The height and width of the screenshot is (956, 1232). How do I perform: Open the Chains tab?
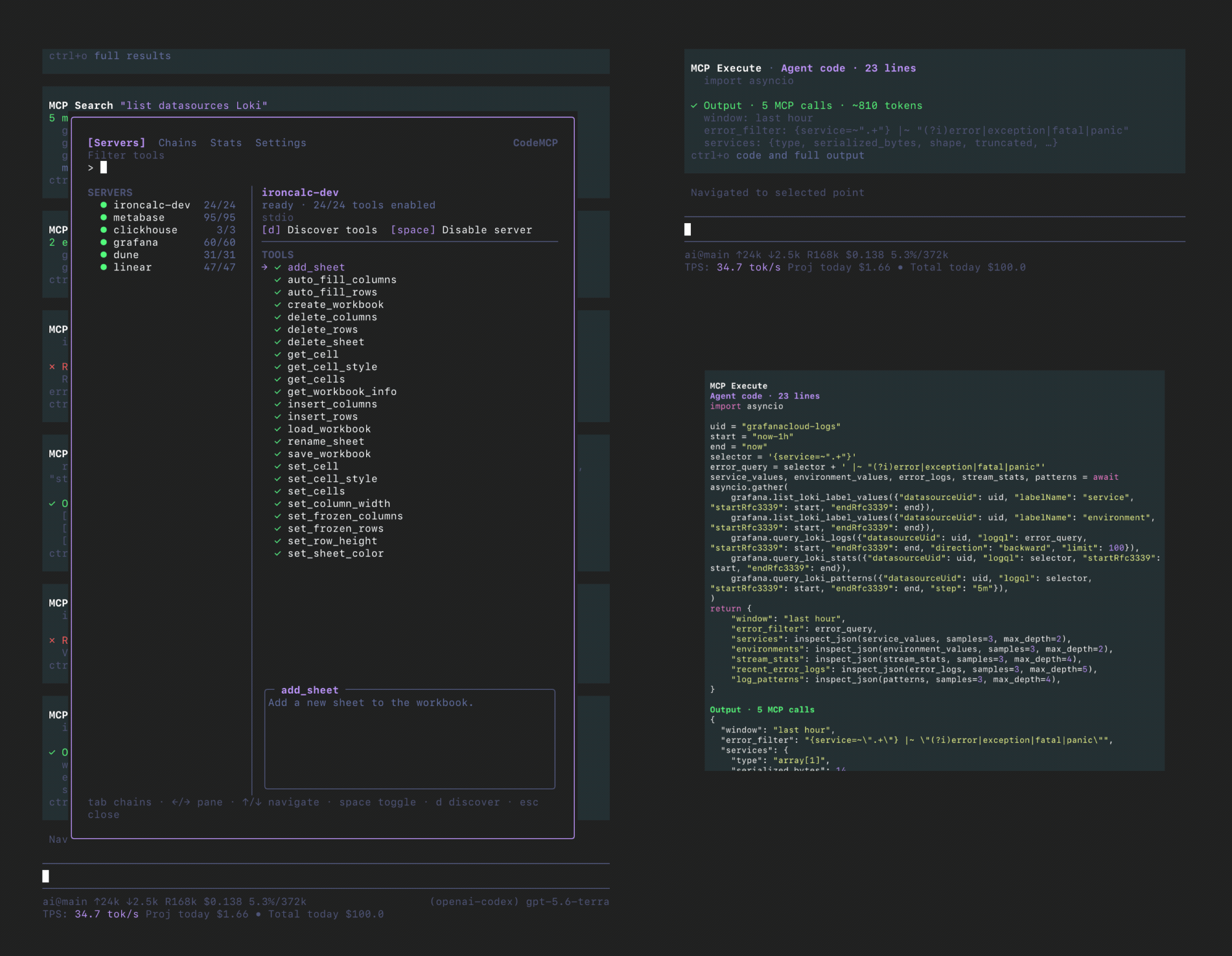tap(177, 143)
